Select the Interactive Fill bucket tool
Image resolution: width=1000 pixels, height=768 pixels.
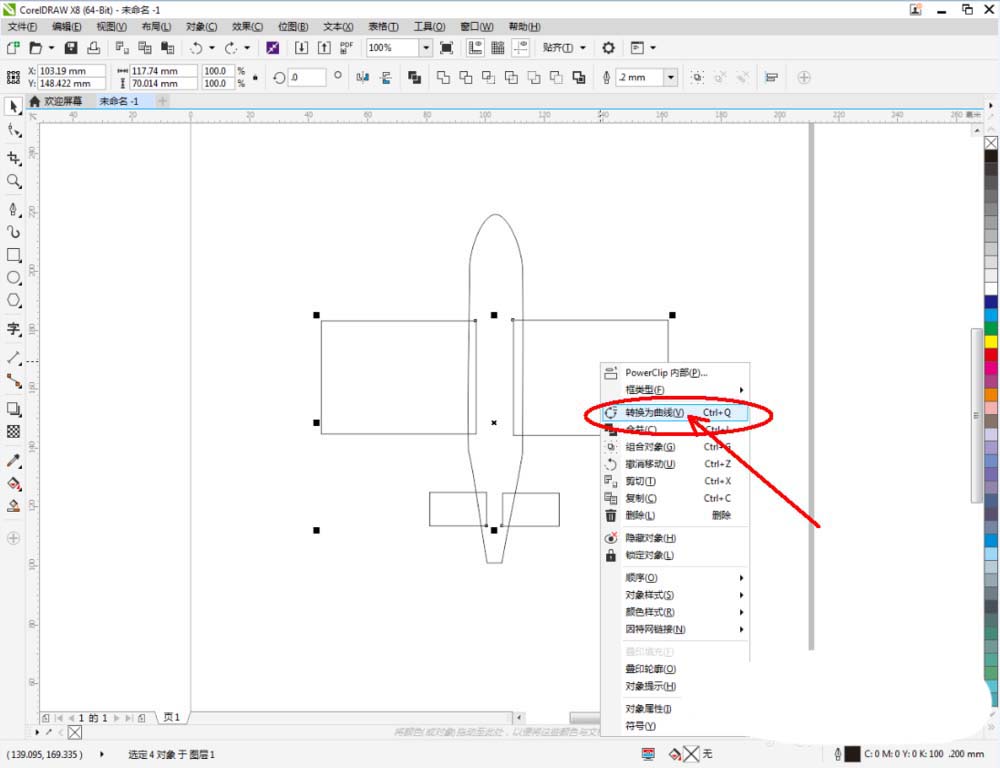13,484
